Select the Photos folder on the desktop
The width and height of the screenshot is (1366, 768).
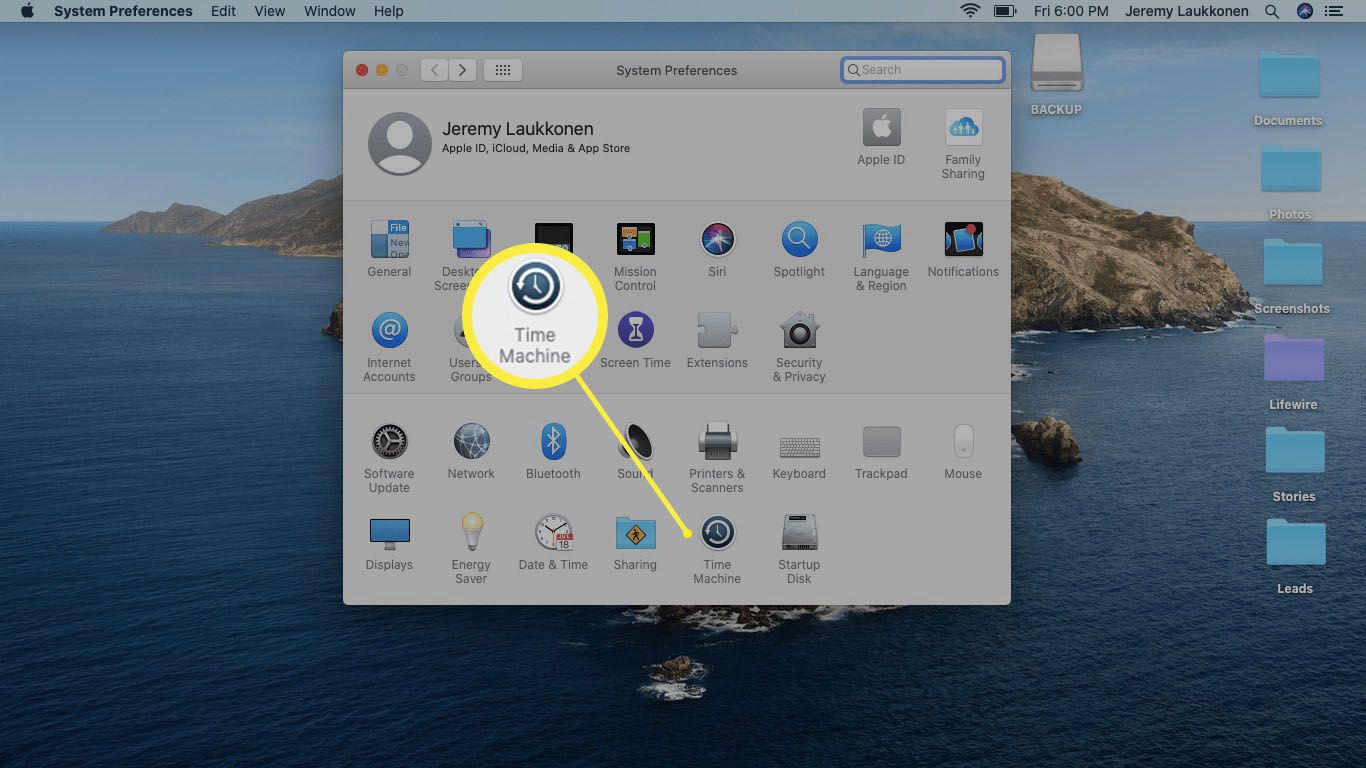(1290, 168)
